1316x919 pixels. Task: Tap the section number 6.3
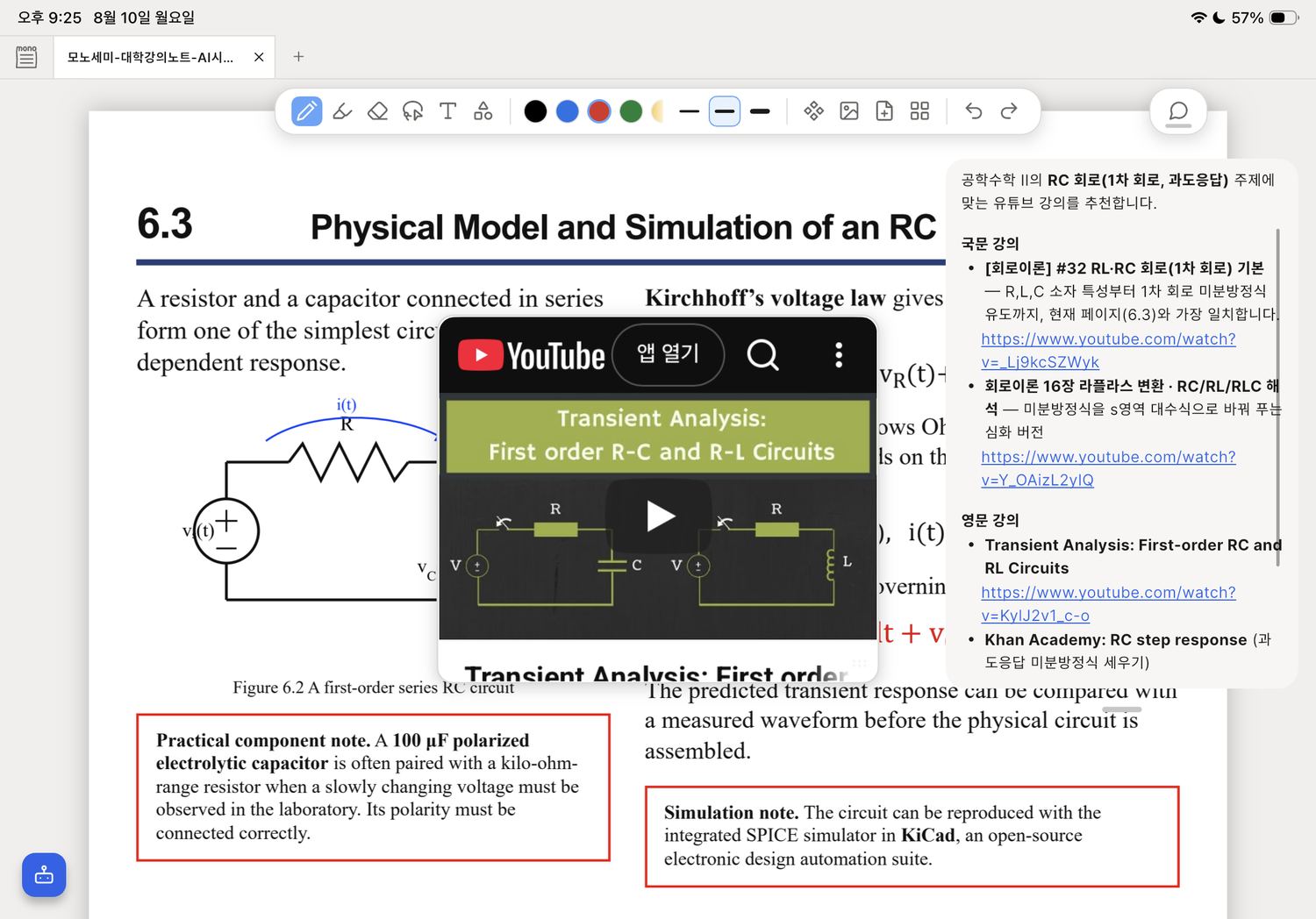tap(165, 224)
